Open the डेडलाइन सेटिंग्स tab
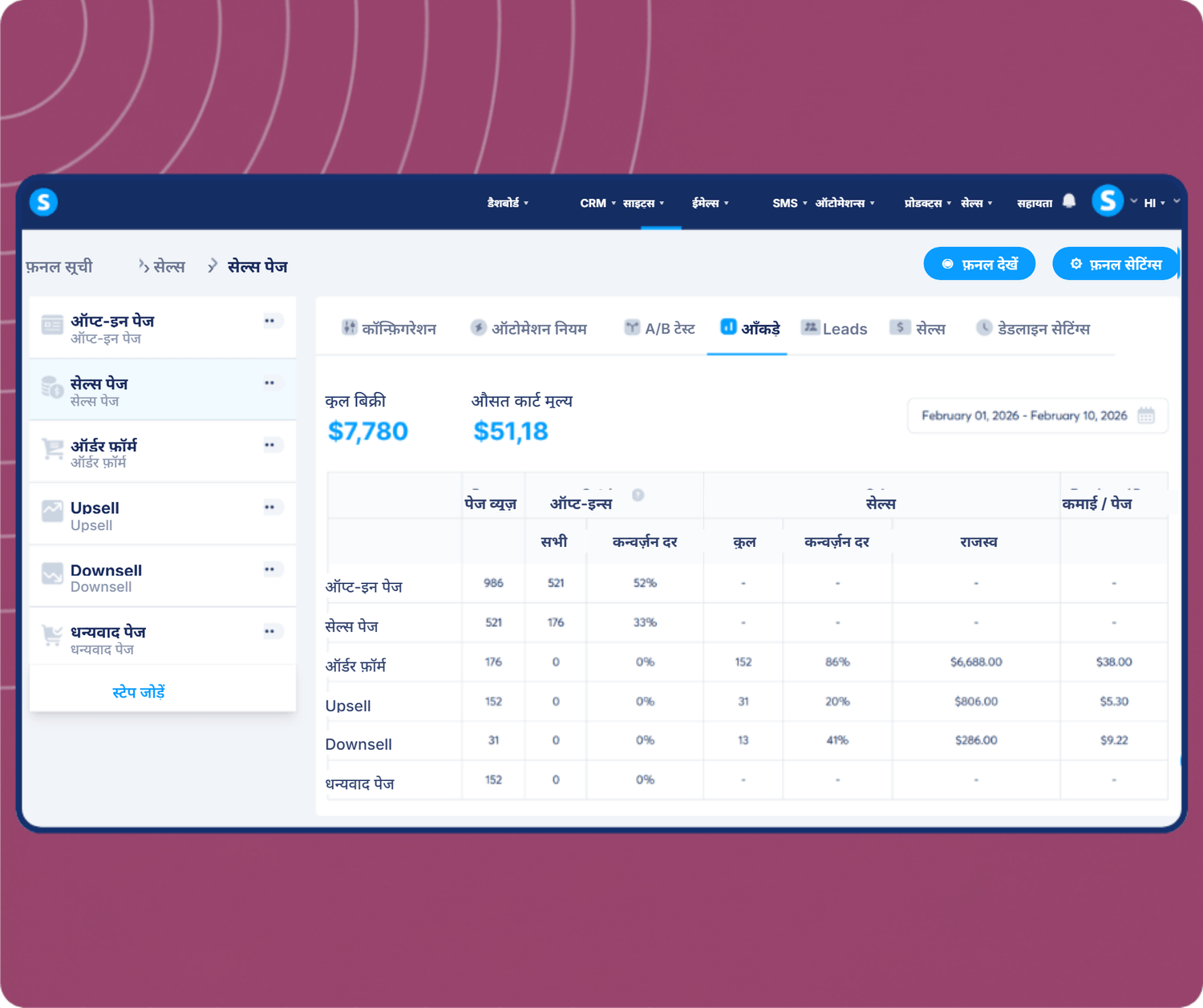This screenshot has width=1203, height=1008. point(1033,329)
